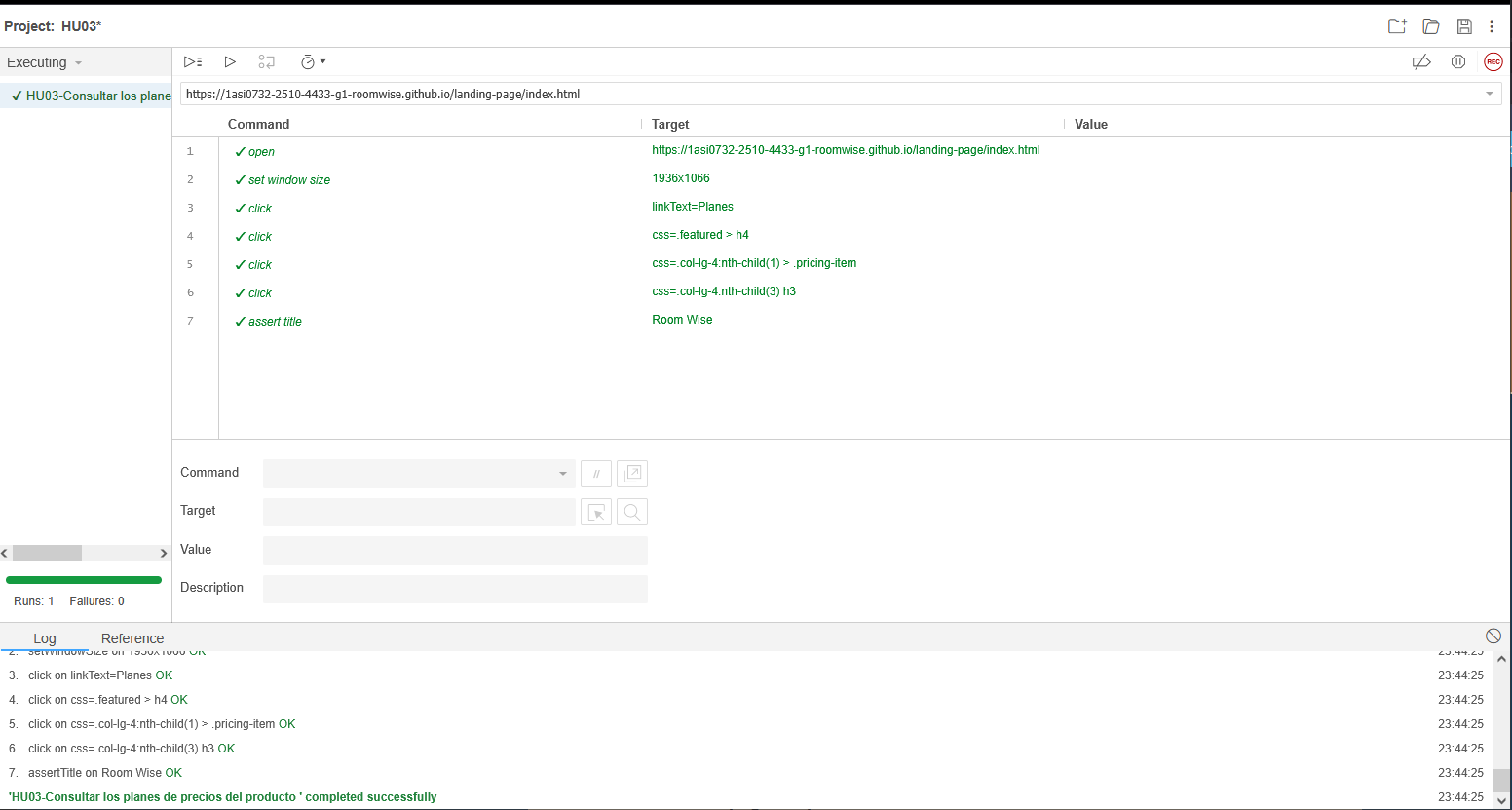Select the set window size row
The height and width of the screenshot is (810, 1512).
[842, 179]
